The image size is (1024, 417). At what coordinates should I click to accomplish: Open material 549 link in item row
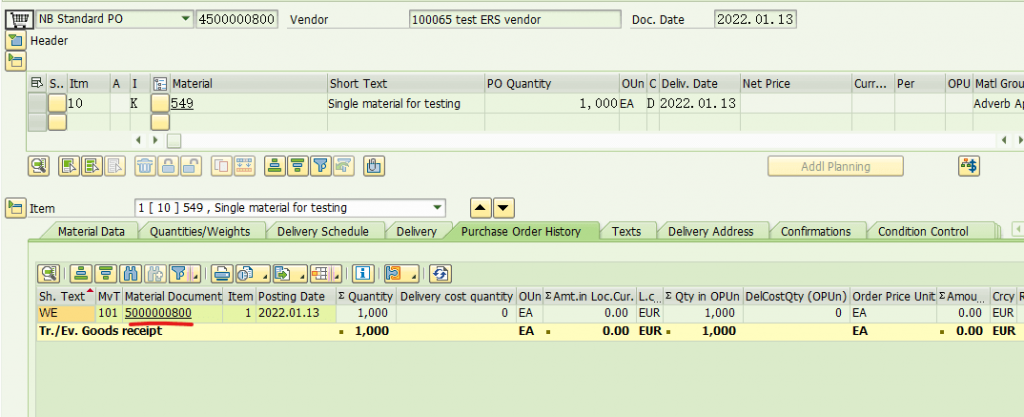(182, 103)
